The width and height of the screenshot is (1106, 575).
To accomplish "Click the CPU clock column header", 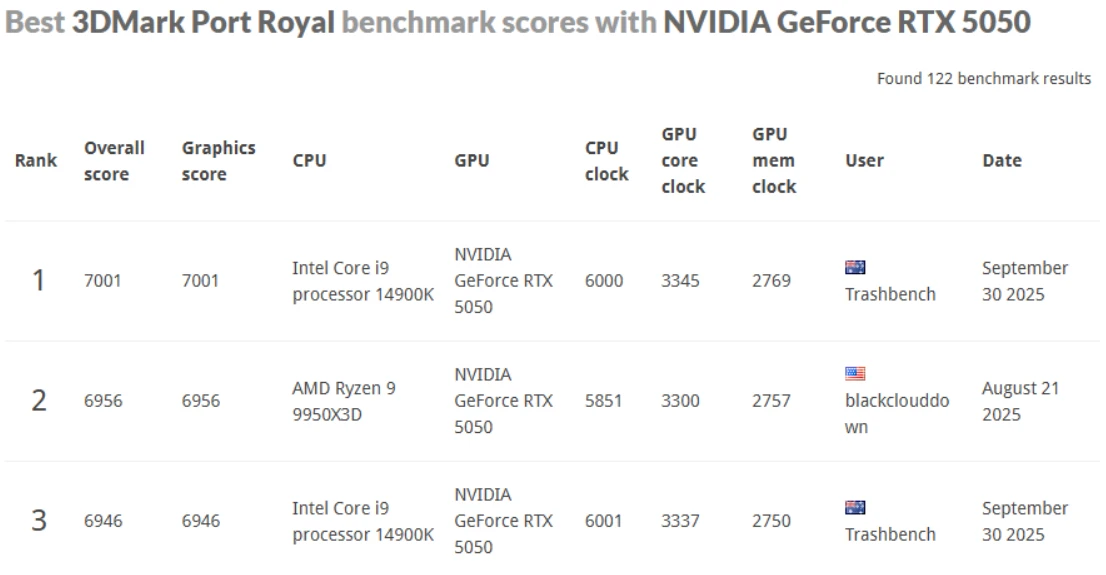I will 606,160.
